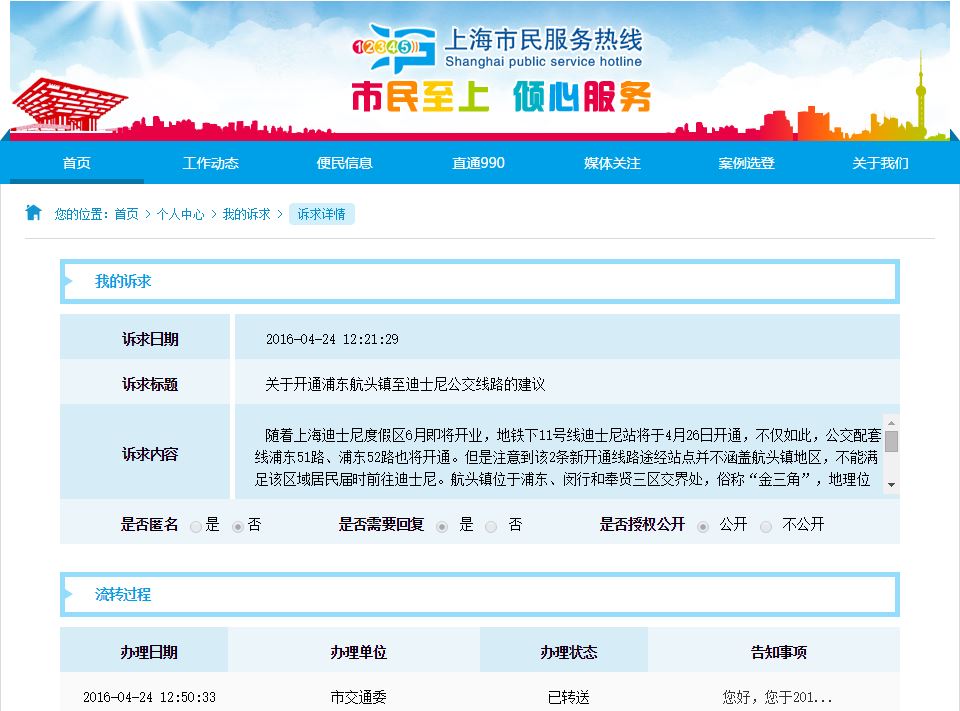Select the 公开 radio button
Image resolution: width=960 pixels, height=711 pixels.
pyautogui.click(x=703, y=527)
